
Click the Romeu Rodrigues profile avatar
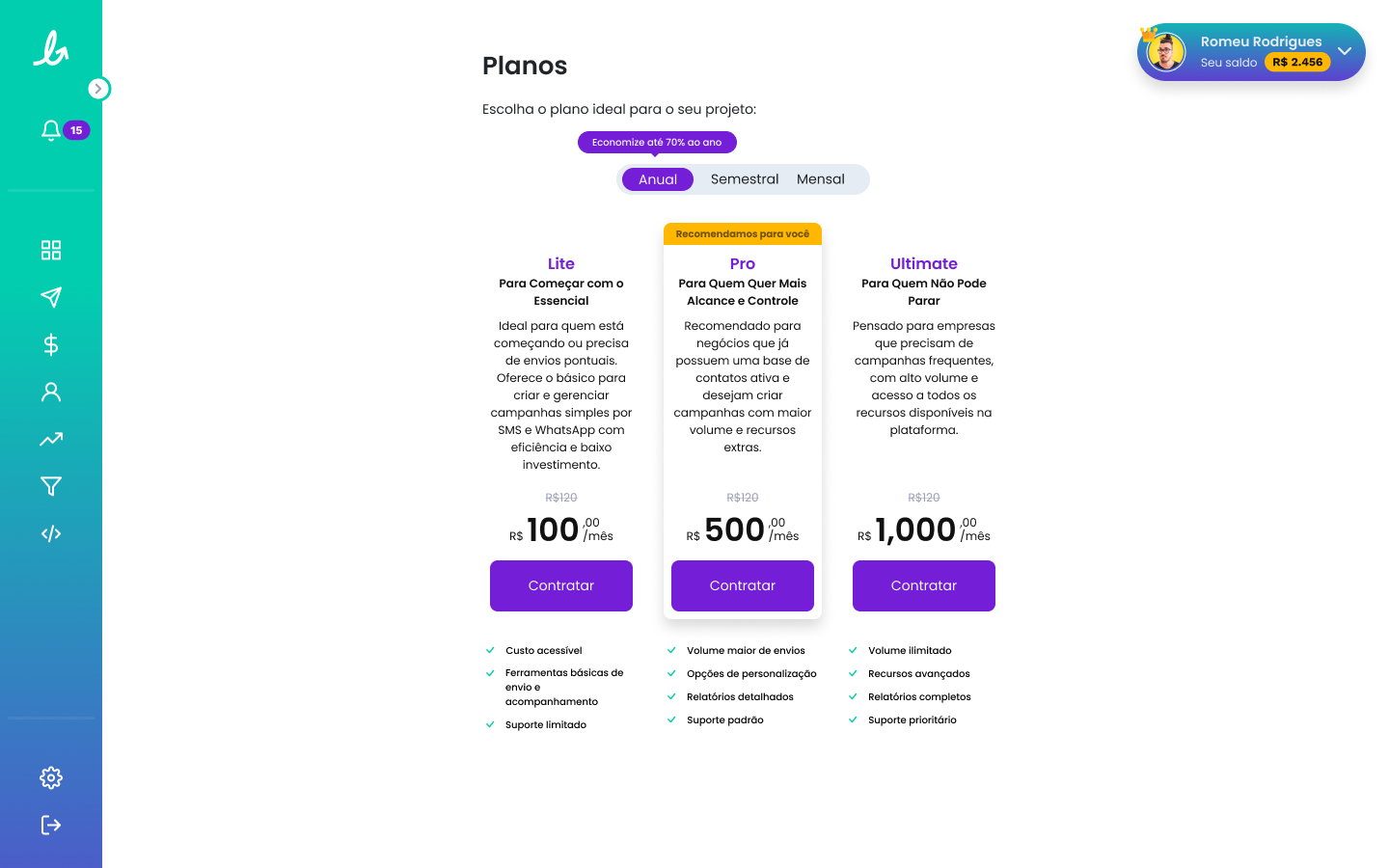click(x=1166, y=52)
